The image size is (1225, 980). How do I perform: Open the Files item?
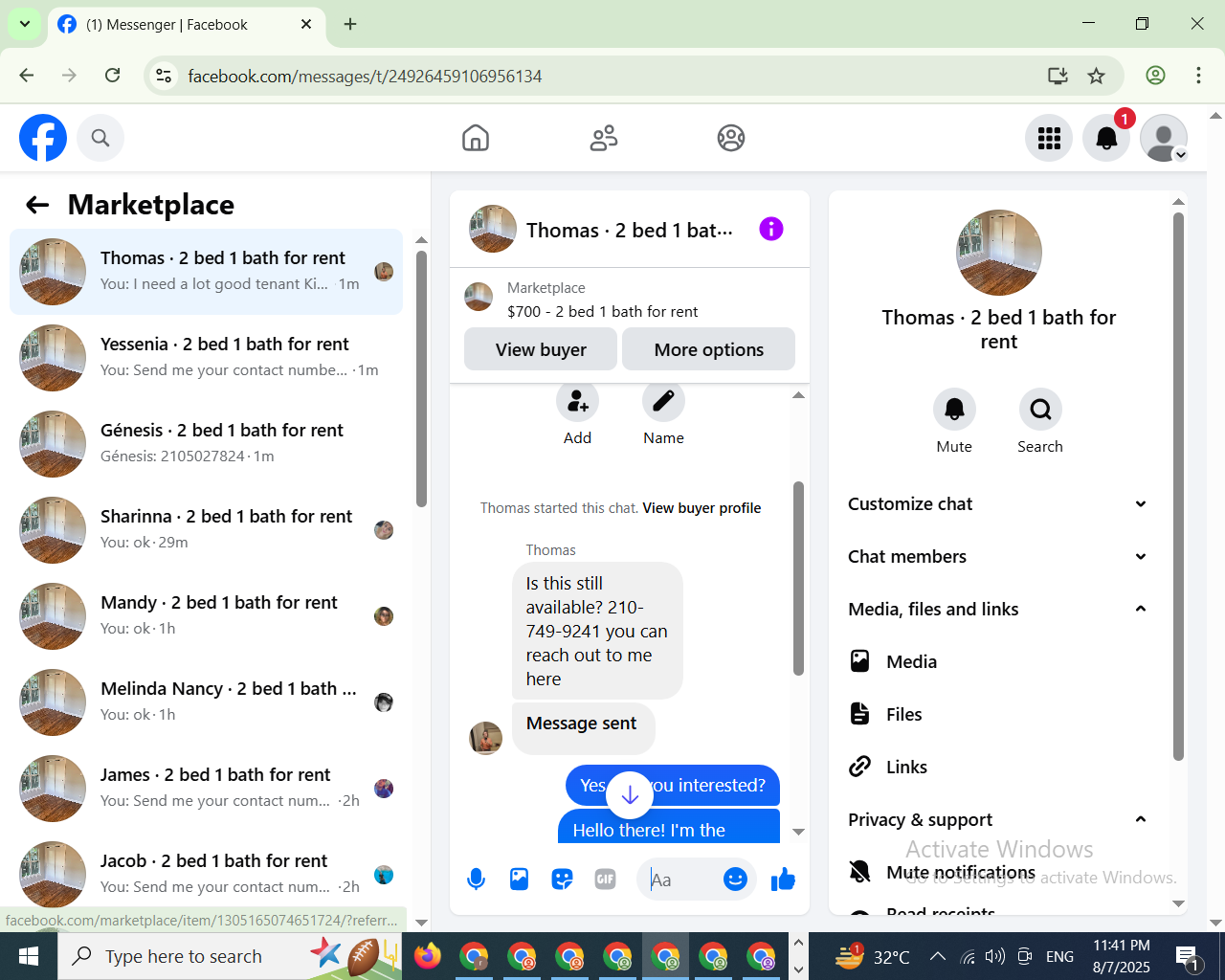point(997,715)
